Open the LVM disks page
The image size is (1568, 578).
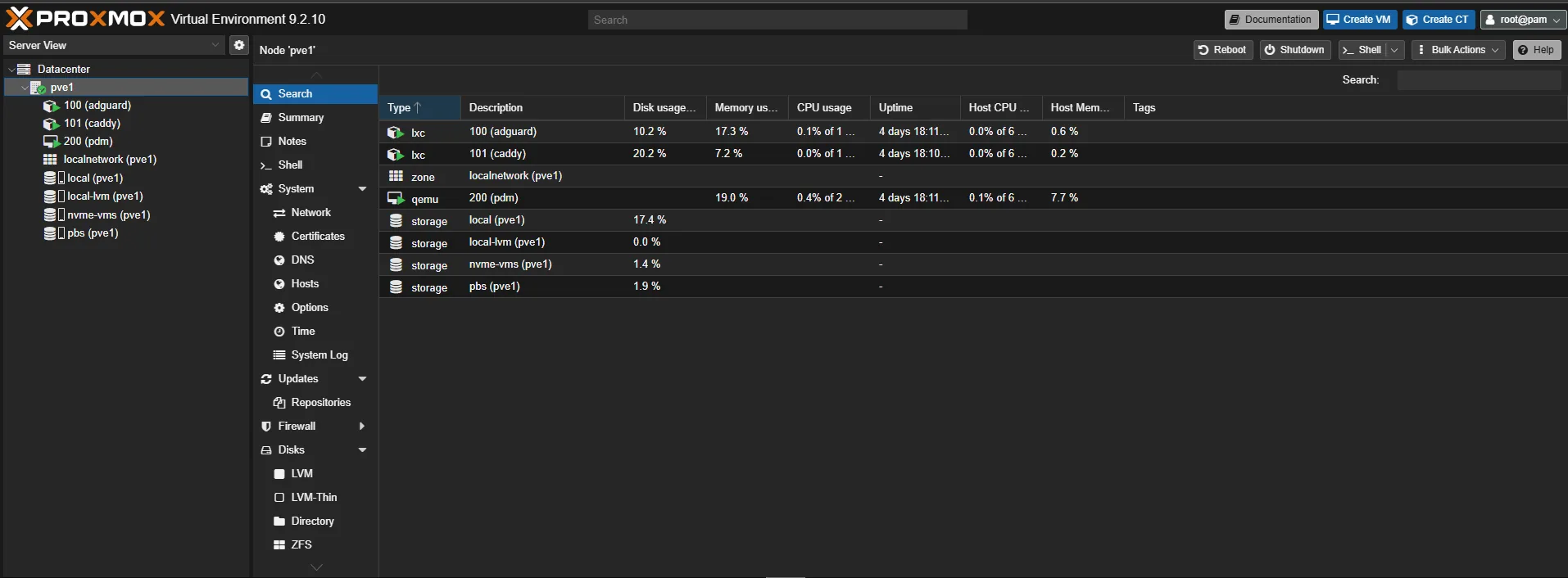pos(315,474)
